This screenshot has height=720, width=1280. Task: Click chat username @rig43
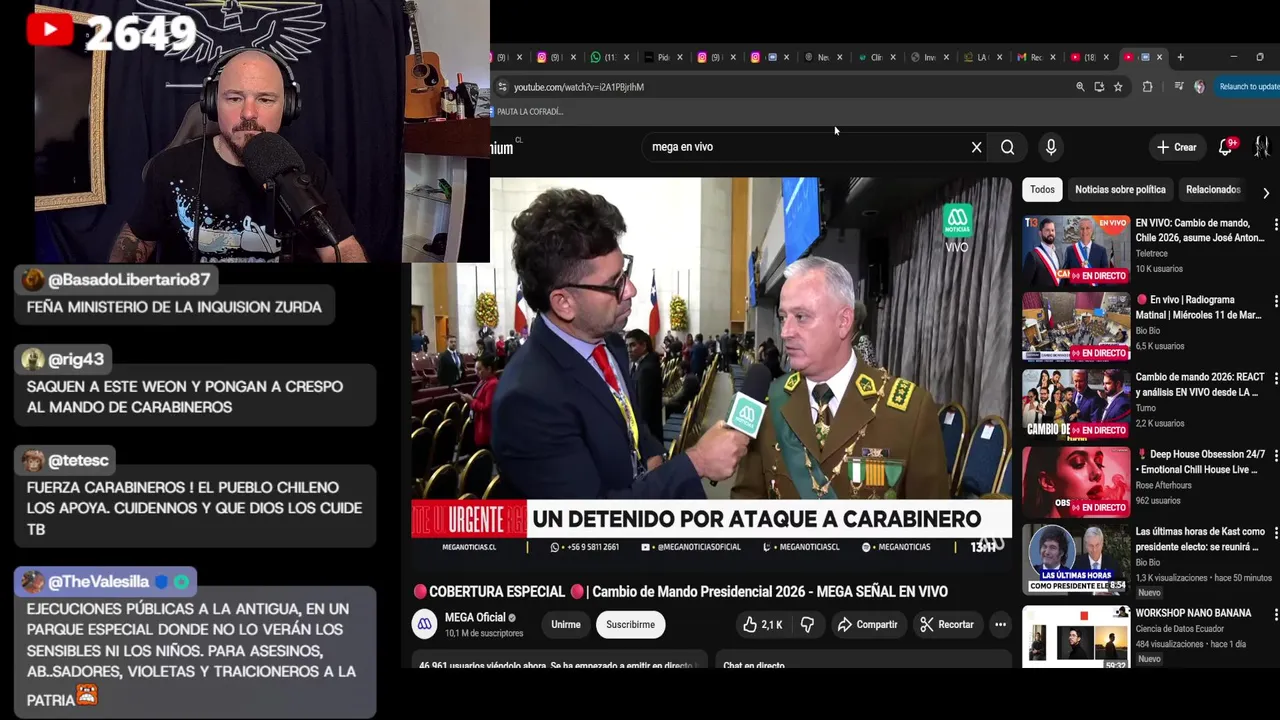tap(76, 360)
